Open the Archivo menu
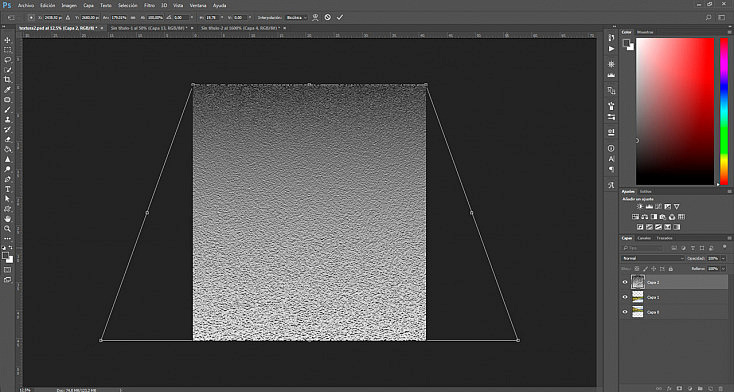The height and width of the screenshot is (392, 734). 26,6
